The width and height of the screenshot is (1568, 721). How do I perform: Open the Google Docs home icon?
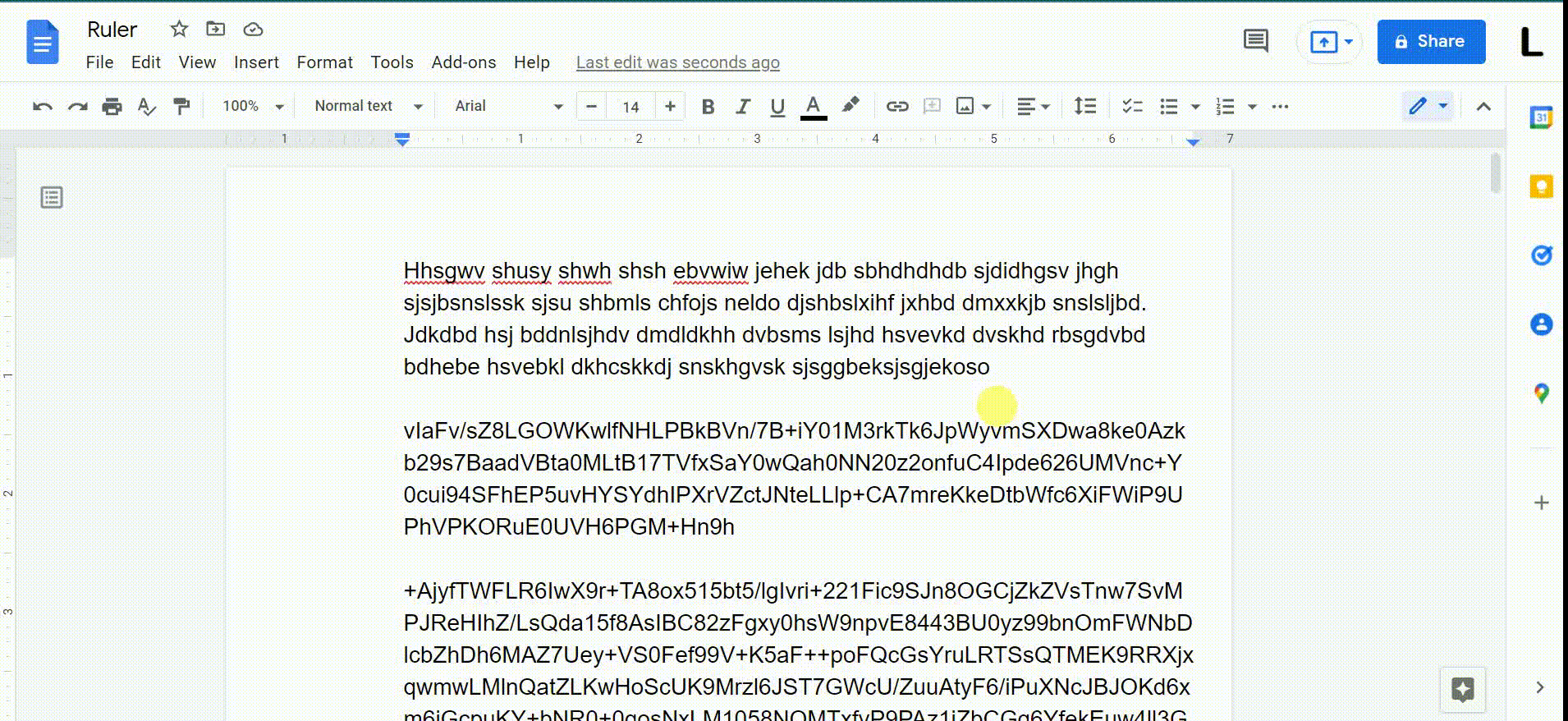(x=42, y=43)
